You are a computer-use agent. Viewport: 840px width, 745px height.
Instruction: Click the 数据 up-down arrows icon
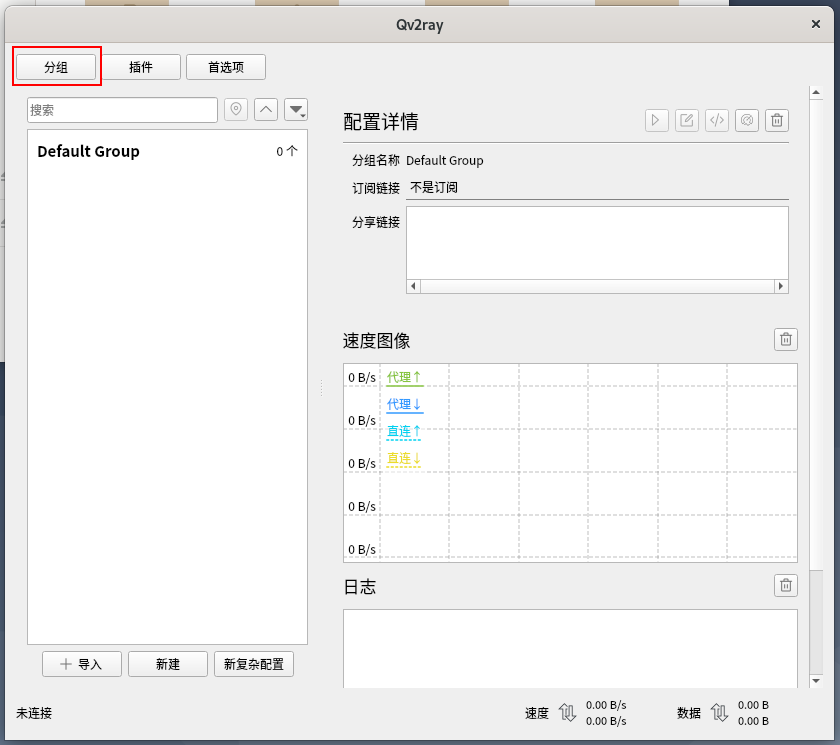719,713
